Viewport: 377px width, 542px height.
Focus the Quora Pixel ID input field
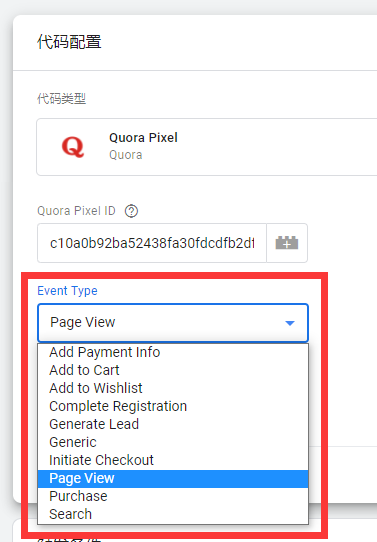tap(152, 243)
